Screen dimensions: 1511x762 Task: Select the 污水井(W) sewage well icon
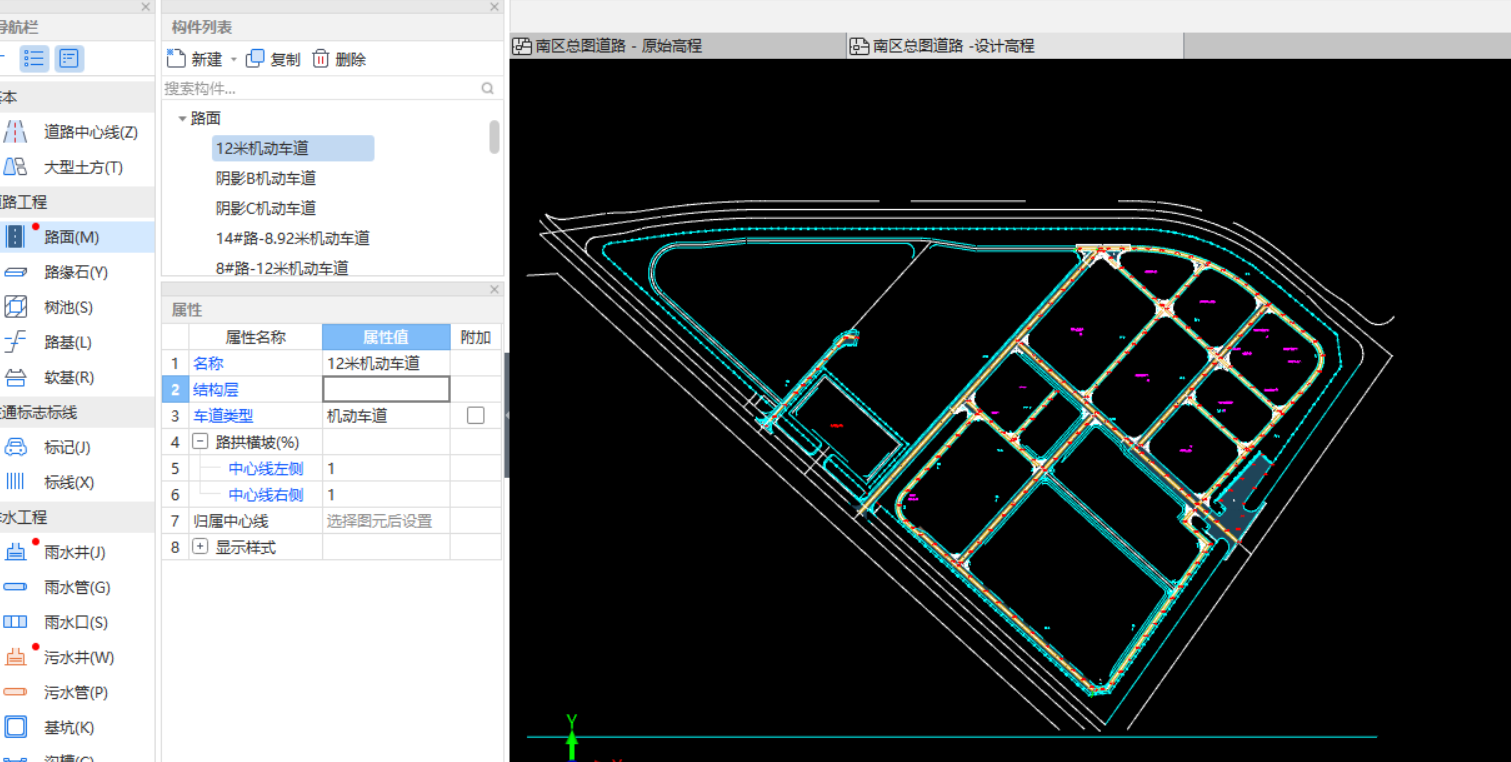click(15, 657)
